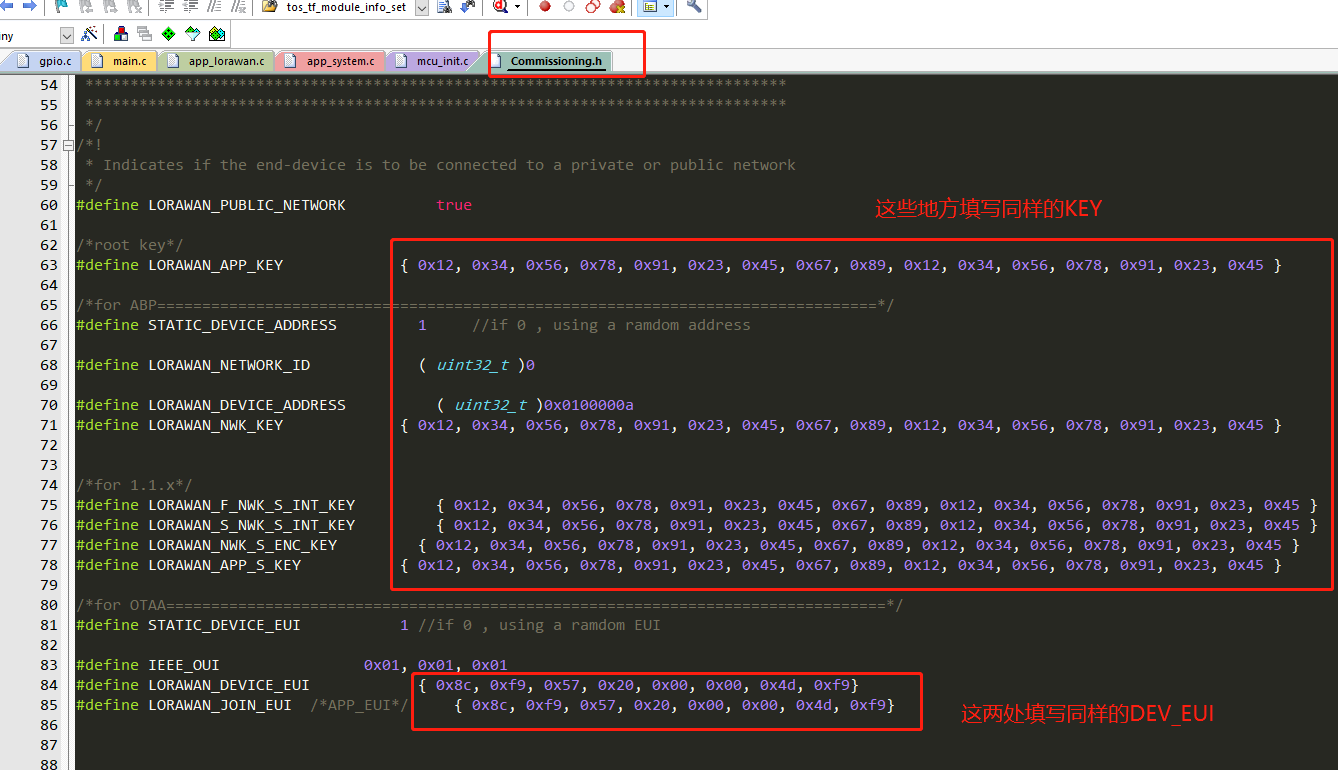Click STATIC_DEVICE_ADDRESS identifier
The height and width of the screenshot is (770, 1338).
(x=242, y=325)
